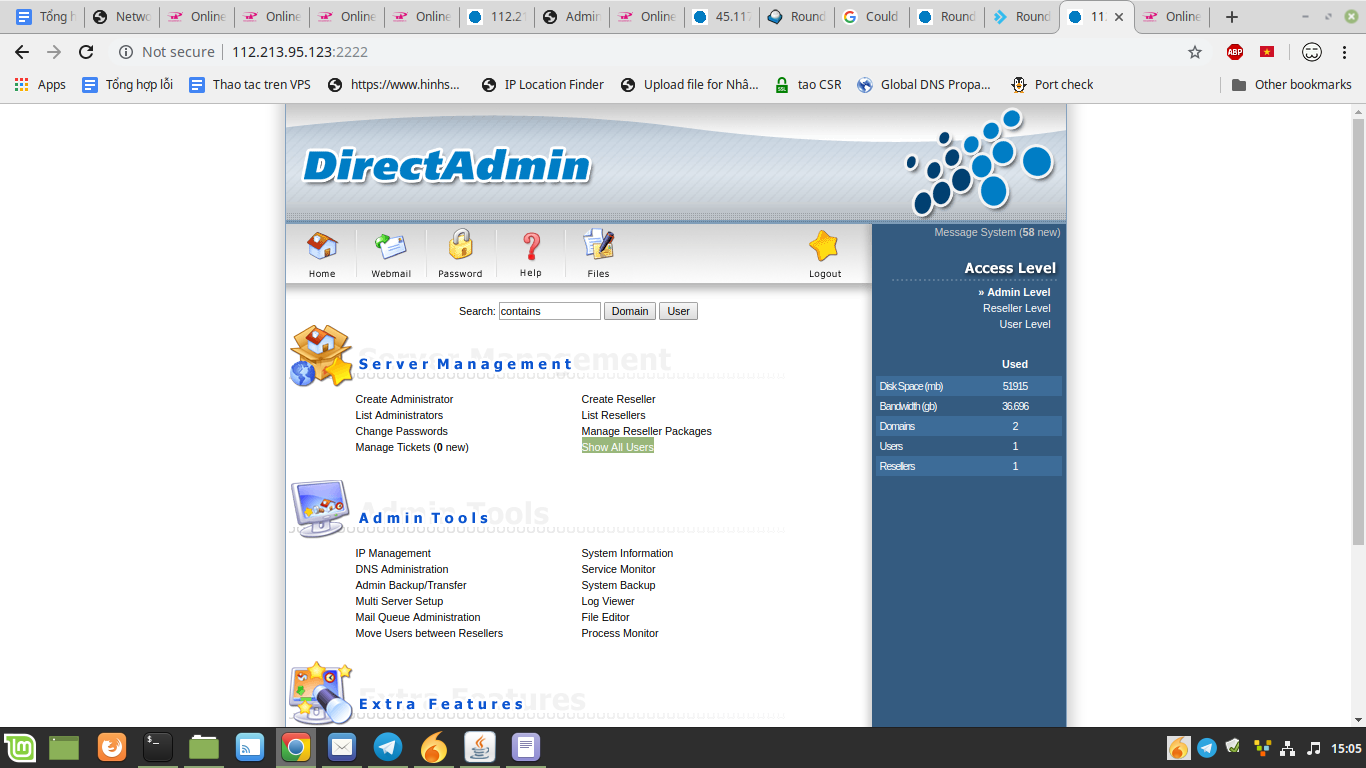Launch Firefox from the taskbar
Screen dimensions: 1366x768
pyautogui.click(x=112, y=747)
